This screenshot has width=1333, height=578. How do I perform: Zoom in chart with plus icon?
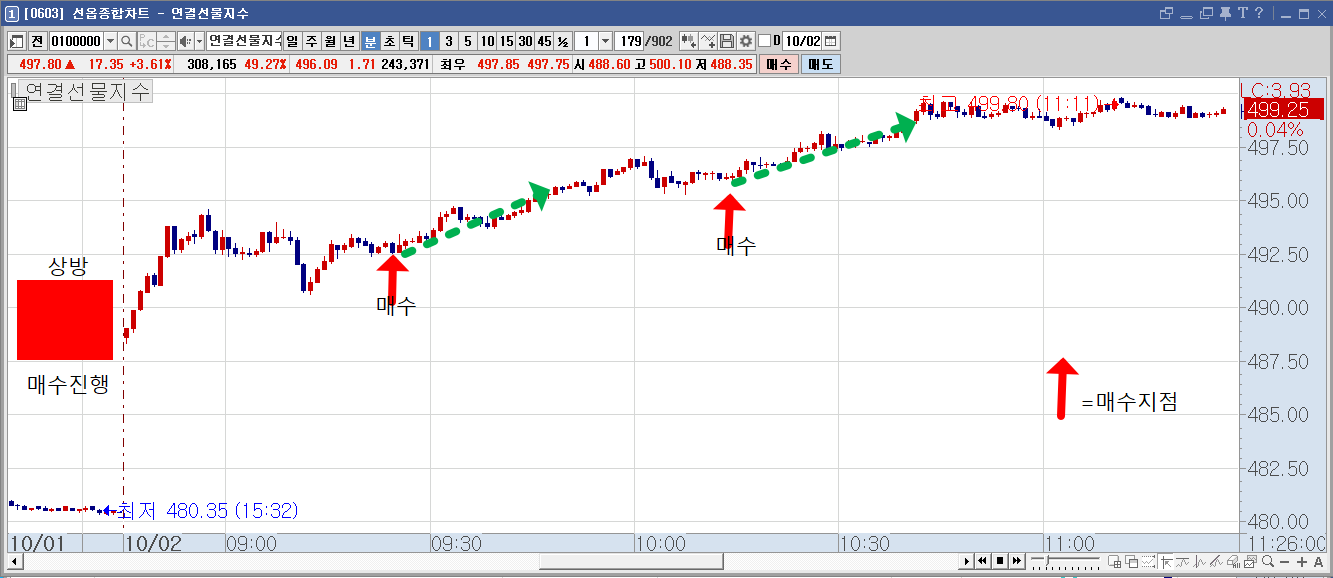point(1302,562)
